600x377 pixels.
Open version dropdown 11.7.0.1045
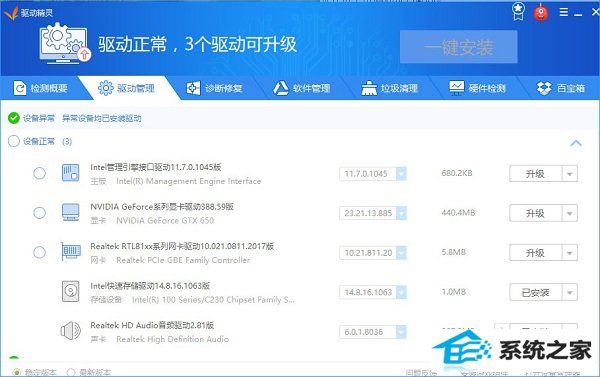tap(401, 174)
